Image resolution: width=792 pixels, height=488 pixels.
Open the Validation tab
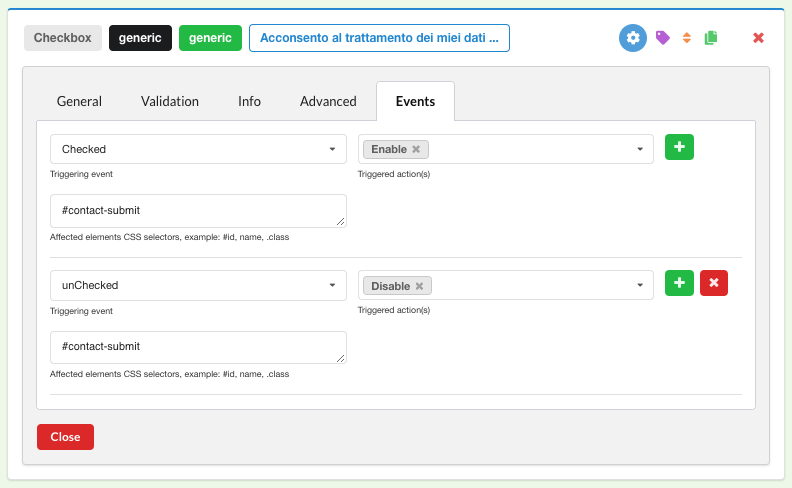click(x=170, y=101)
